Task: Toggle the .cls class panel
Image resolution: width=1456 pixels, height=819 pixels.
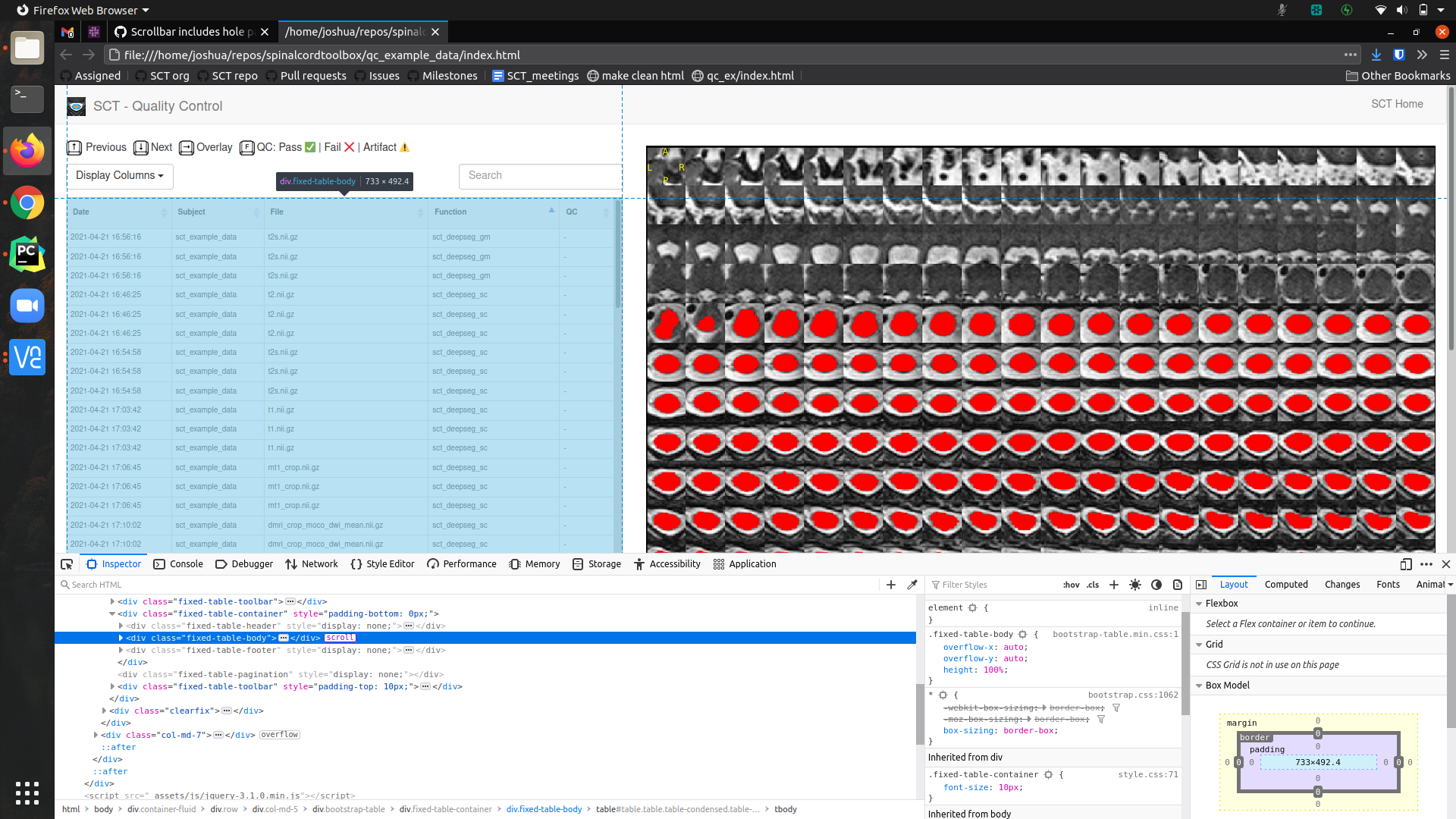Action: 1092,585
